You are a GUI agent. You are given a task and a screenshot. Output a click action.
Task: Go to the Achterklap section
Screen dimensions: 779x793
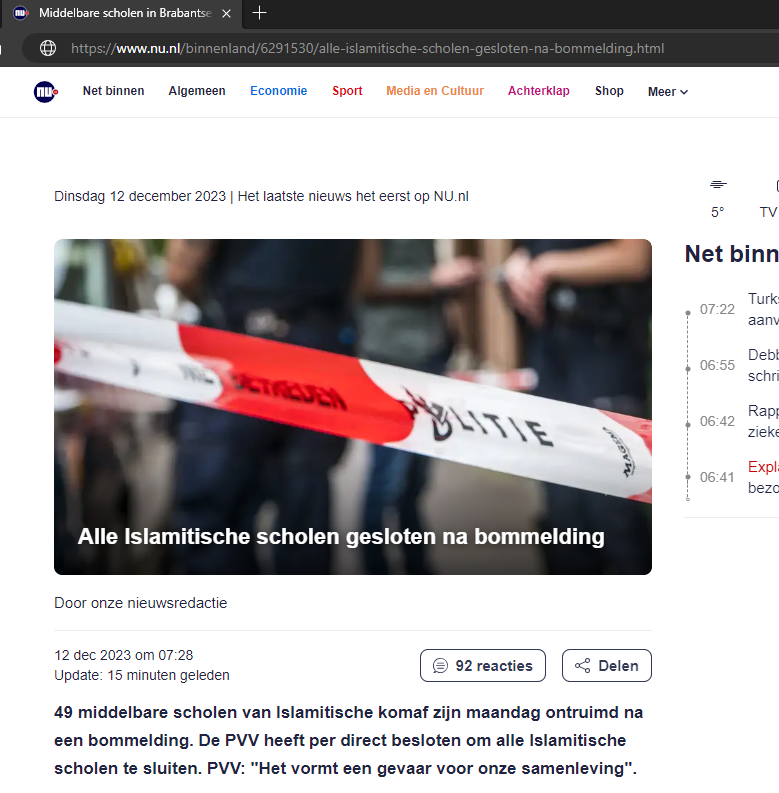point(538,91)
